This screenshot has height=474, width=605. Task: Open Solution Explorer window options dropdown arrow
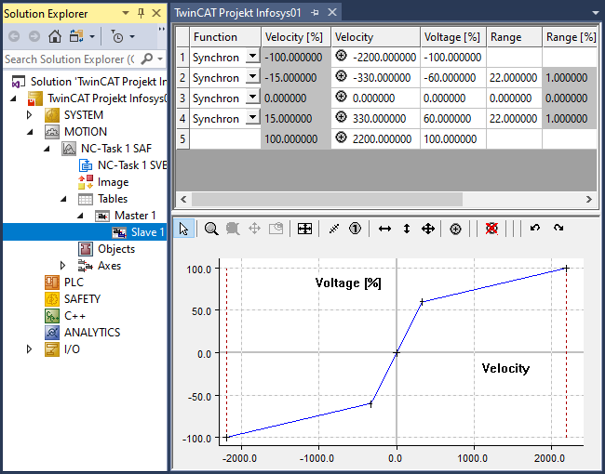pos(125,13)
